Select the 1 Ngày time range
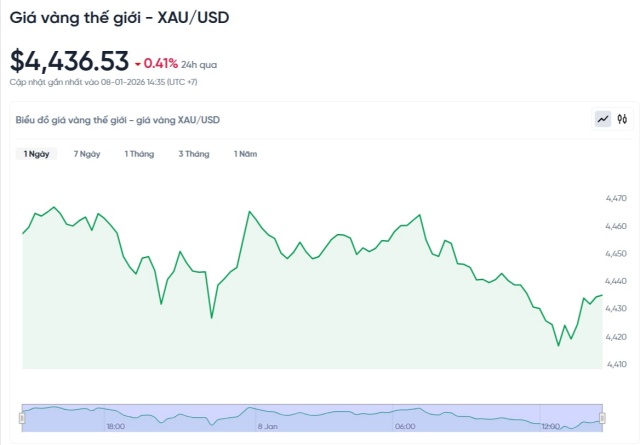This screenshot has width=640, height=445. point(37,154)
